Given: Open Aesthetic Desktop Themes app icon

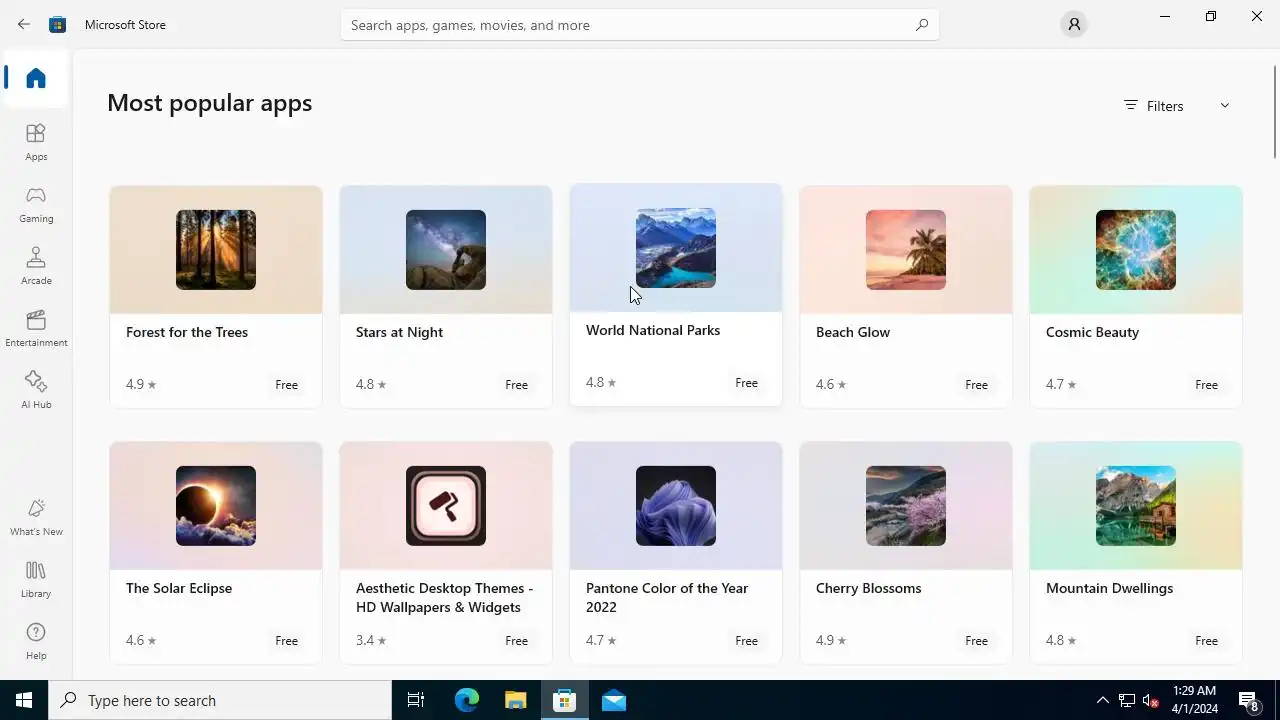Looking at the screenshot, I should [446, 506].
